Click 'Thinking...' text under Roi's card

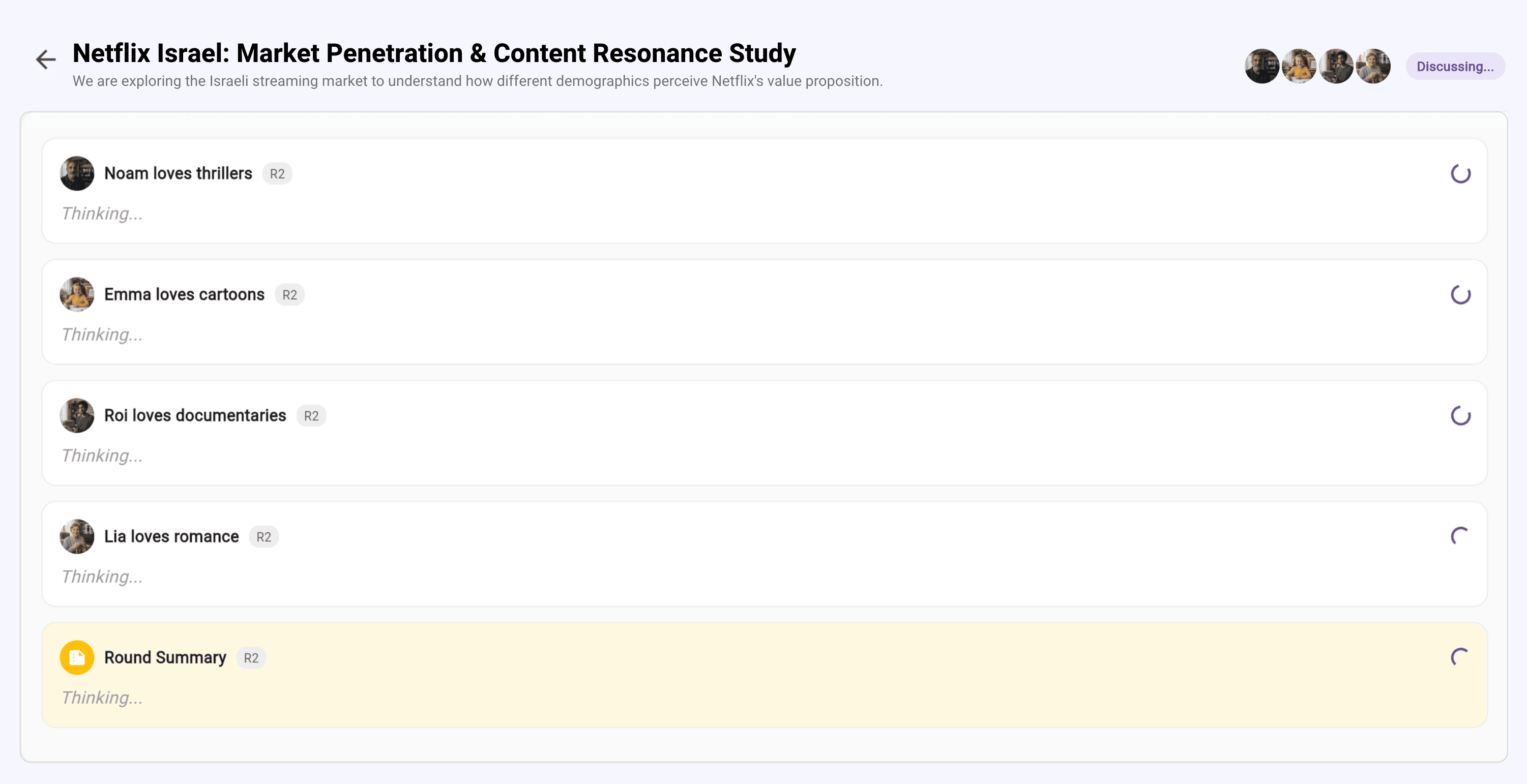[x=102, y=456]
